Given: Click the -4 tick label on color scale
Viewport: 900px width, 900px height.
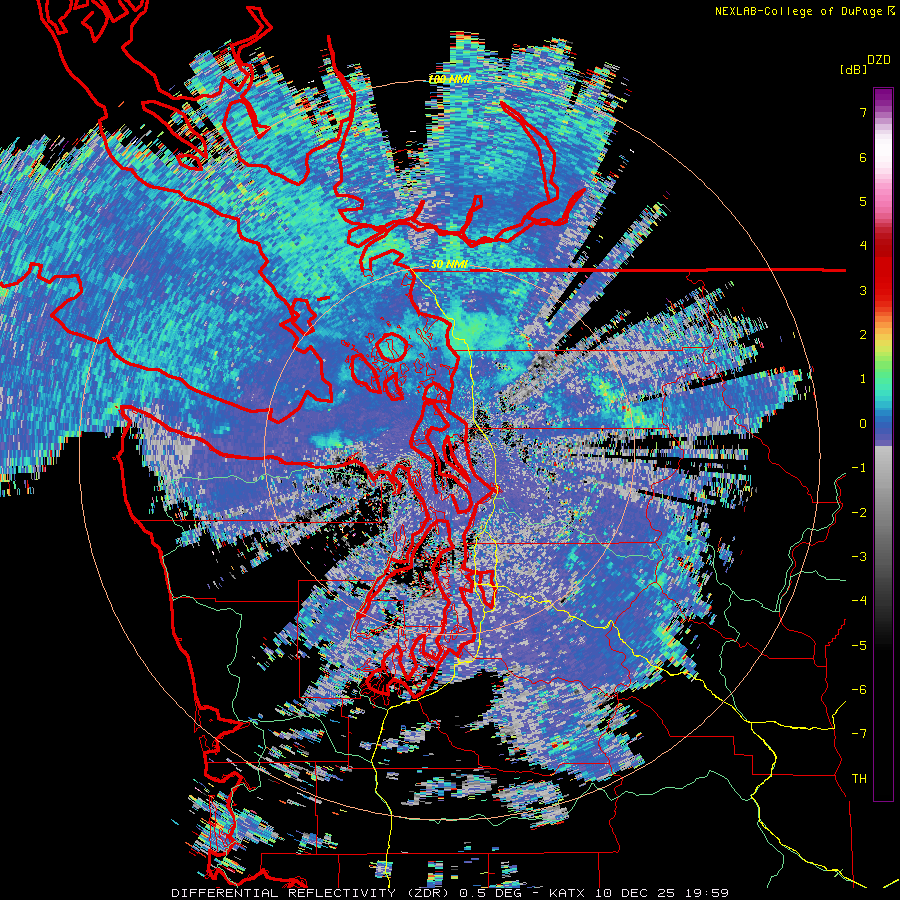Looking at the screenshot, I should (x=859, y=601).
